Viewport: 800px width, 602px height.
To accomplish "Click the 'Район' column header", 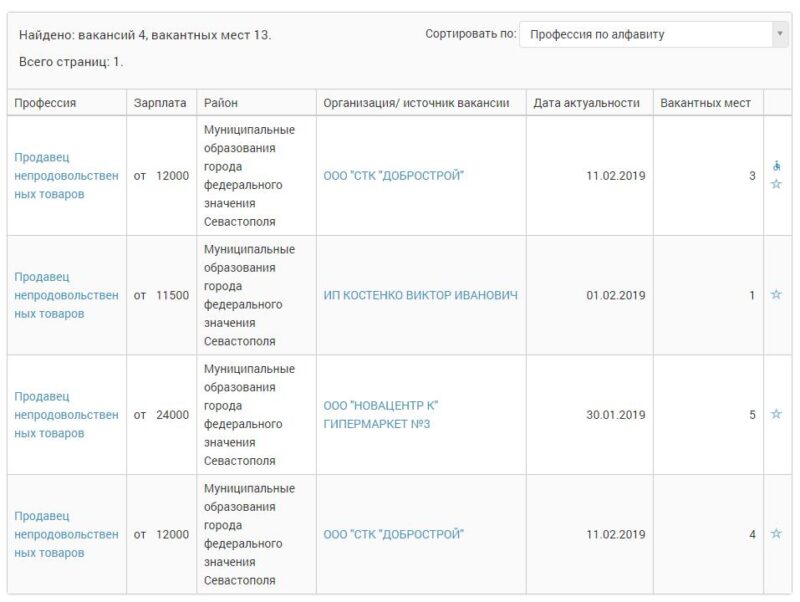I will [x=221, y=103].
